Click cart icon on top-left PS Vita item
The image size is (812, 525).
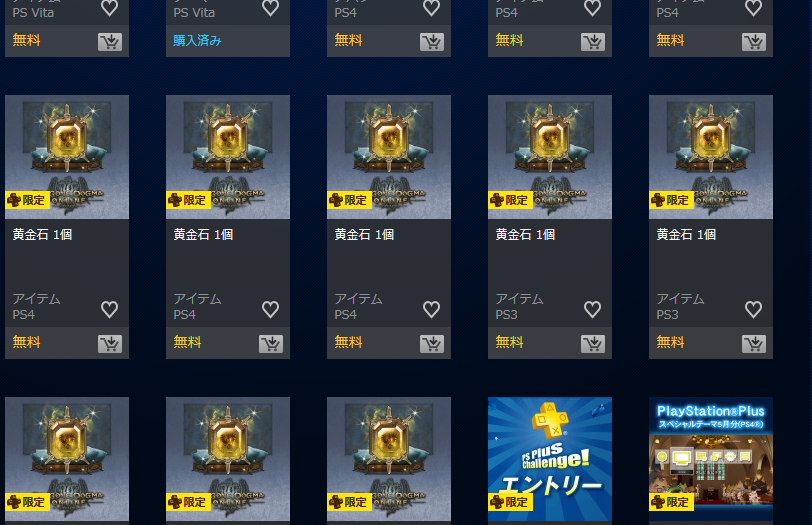coord(110,42)
